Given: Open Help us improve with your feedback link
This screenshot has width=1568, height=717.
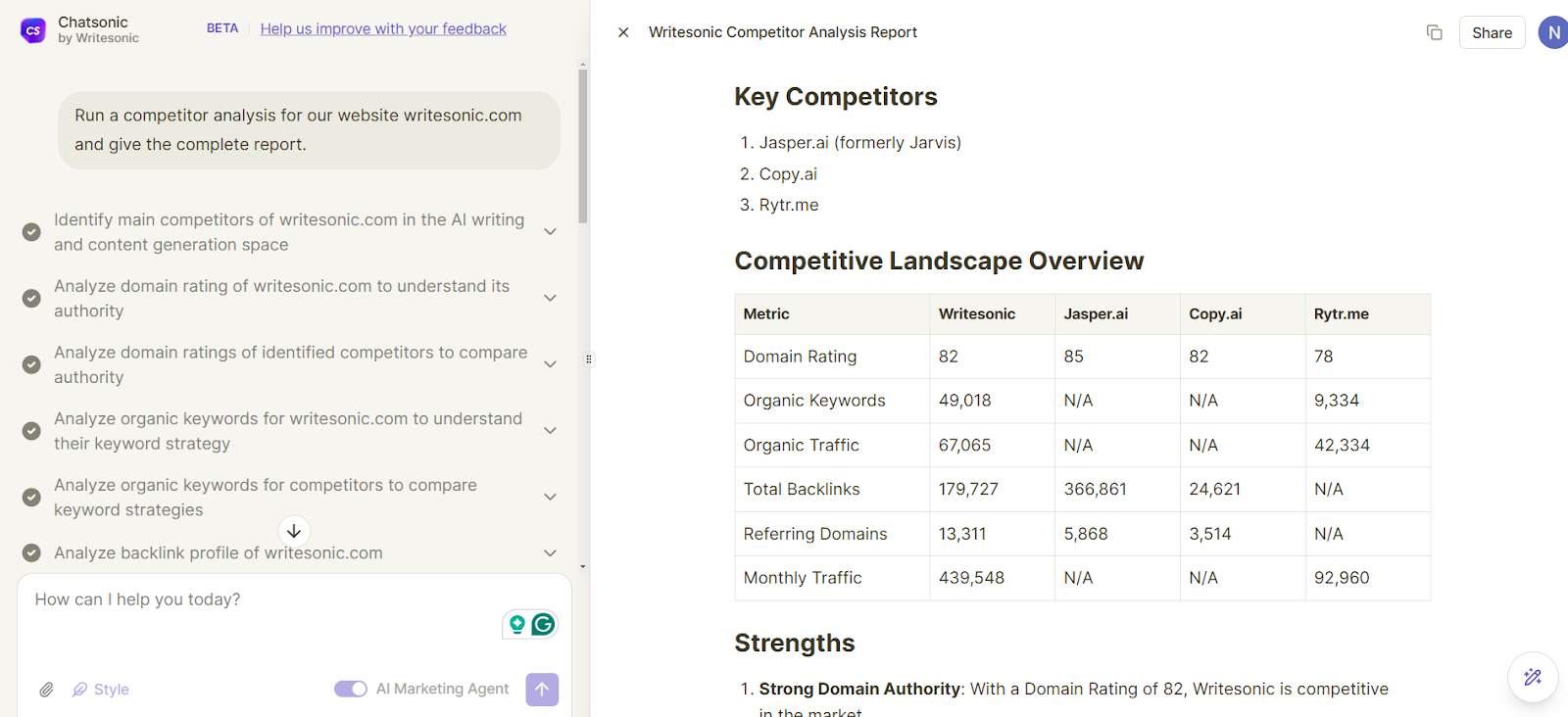Looking at the screenshot, I should [x=383, y=29].
